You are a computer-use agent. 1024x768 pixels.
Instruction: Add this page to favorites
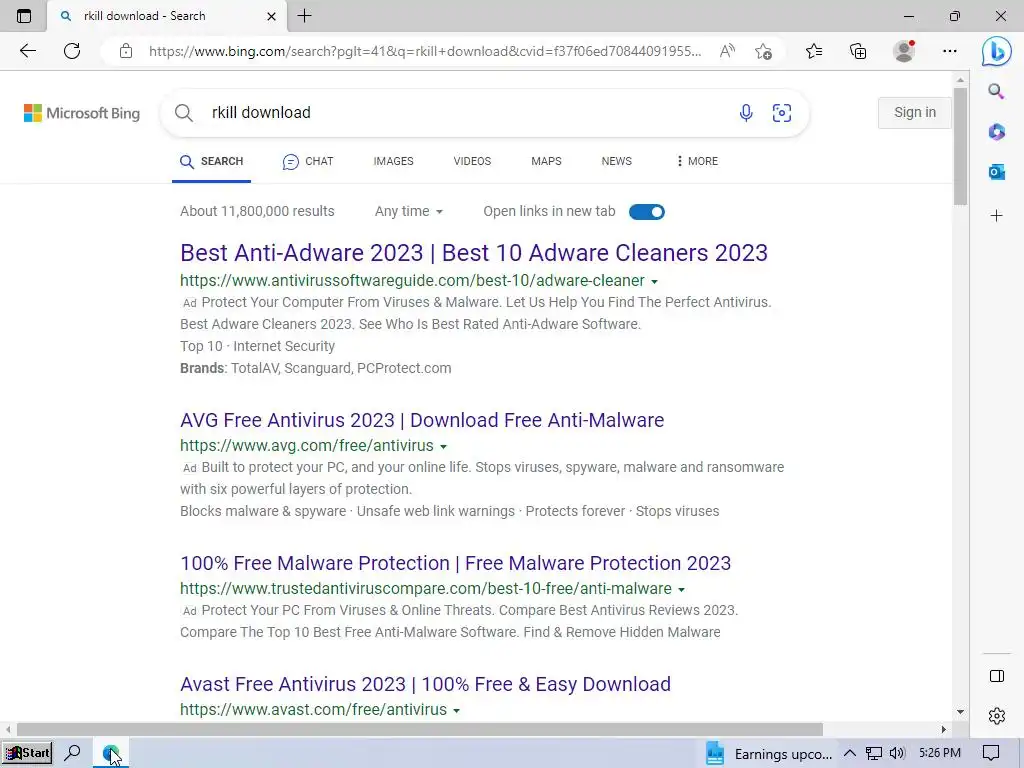[763, 51]
